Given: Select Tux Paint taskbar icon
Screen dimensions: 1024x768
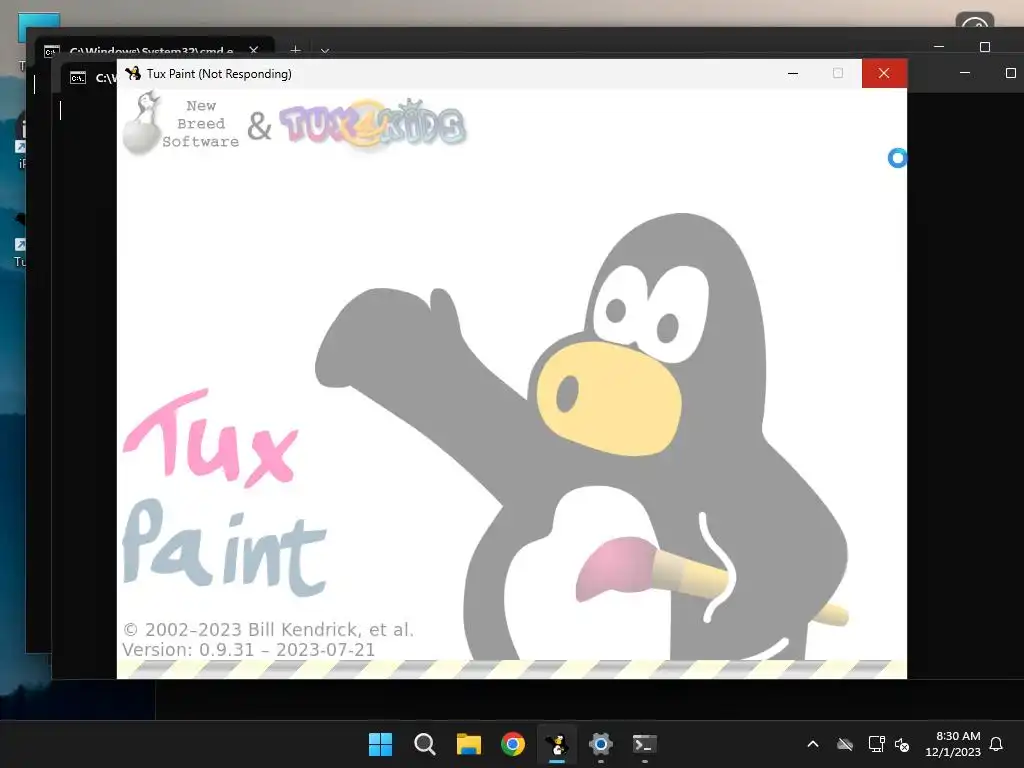Looking at the screenshot, I should (556, 744).
